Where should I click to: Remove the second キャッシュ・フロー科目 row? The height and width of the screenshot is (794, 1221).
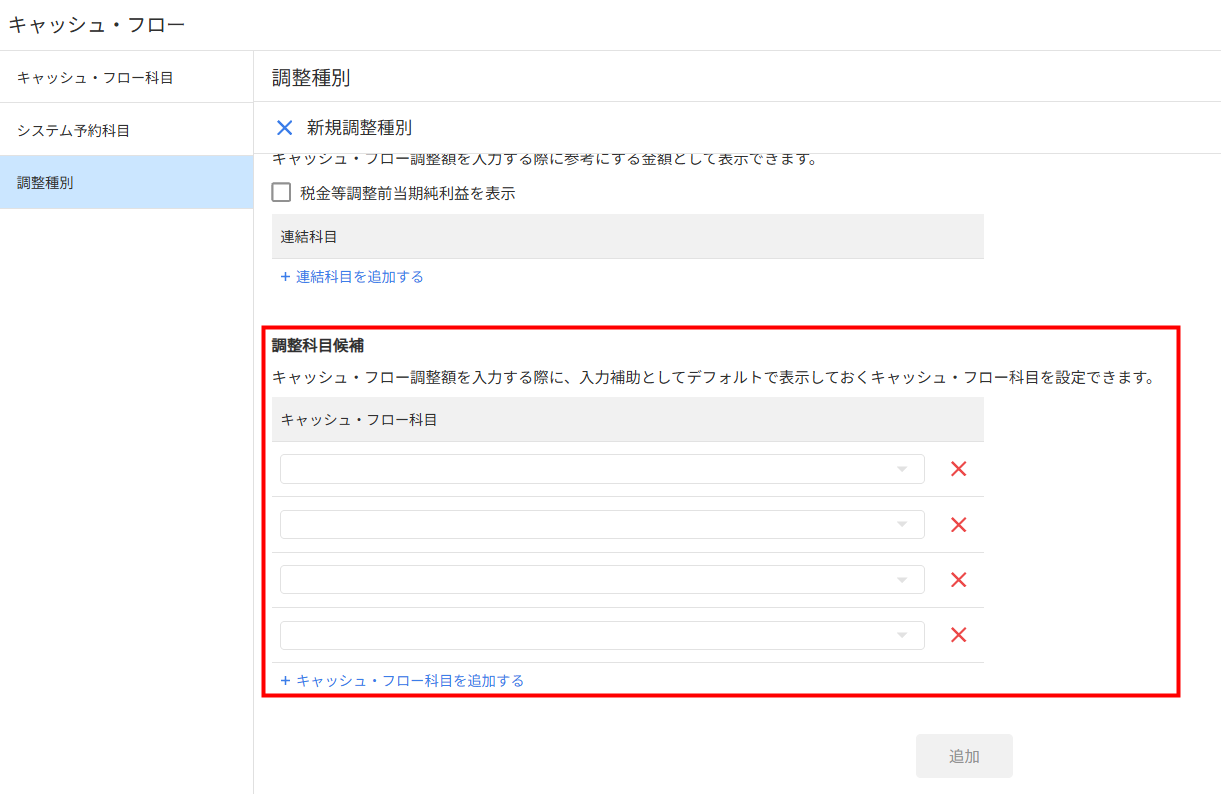[958, 525]
